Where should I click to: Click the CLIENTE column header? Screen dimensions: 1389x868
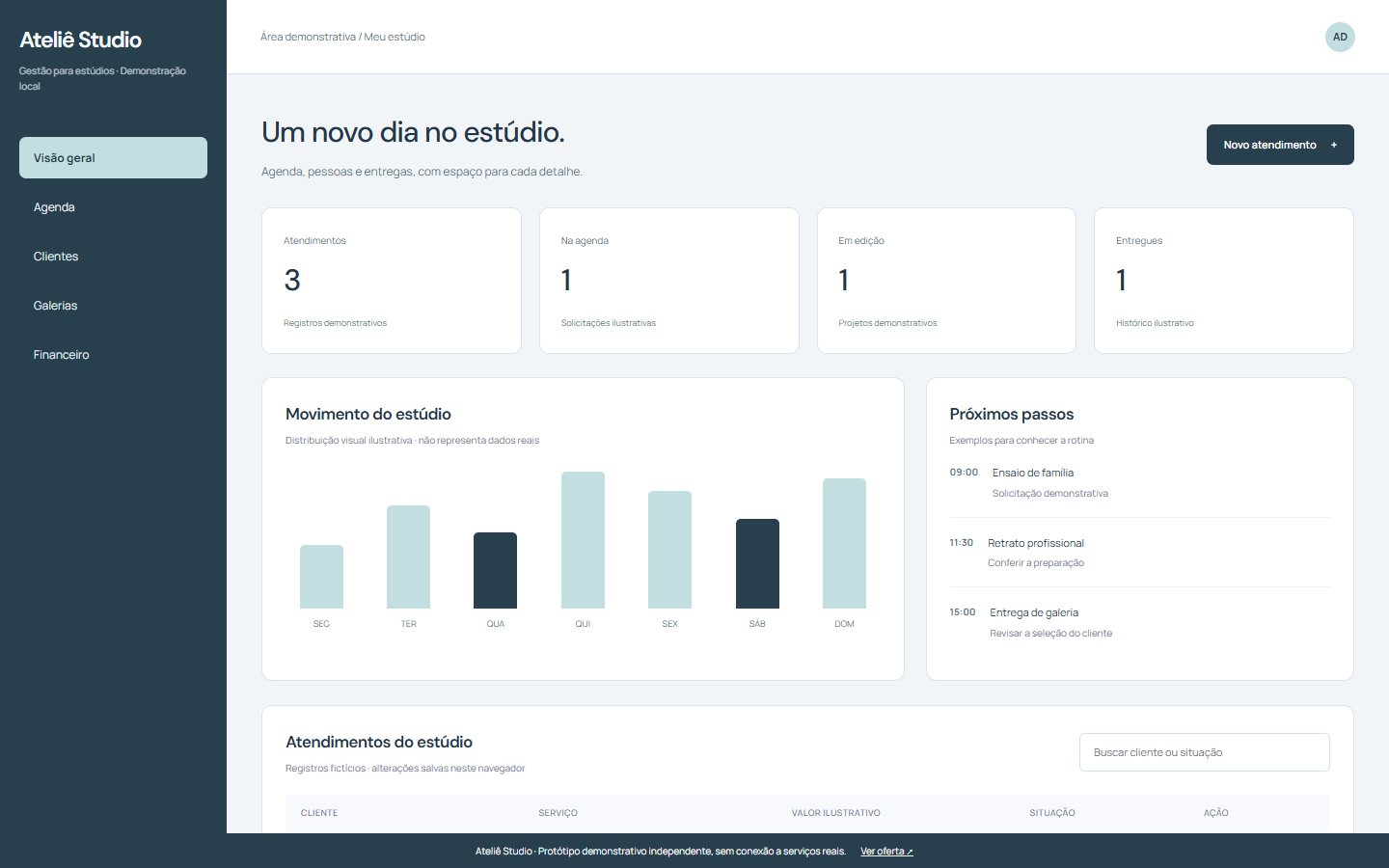pyautogui.click(x=319, y=813)
